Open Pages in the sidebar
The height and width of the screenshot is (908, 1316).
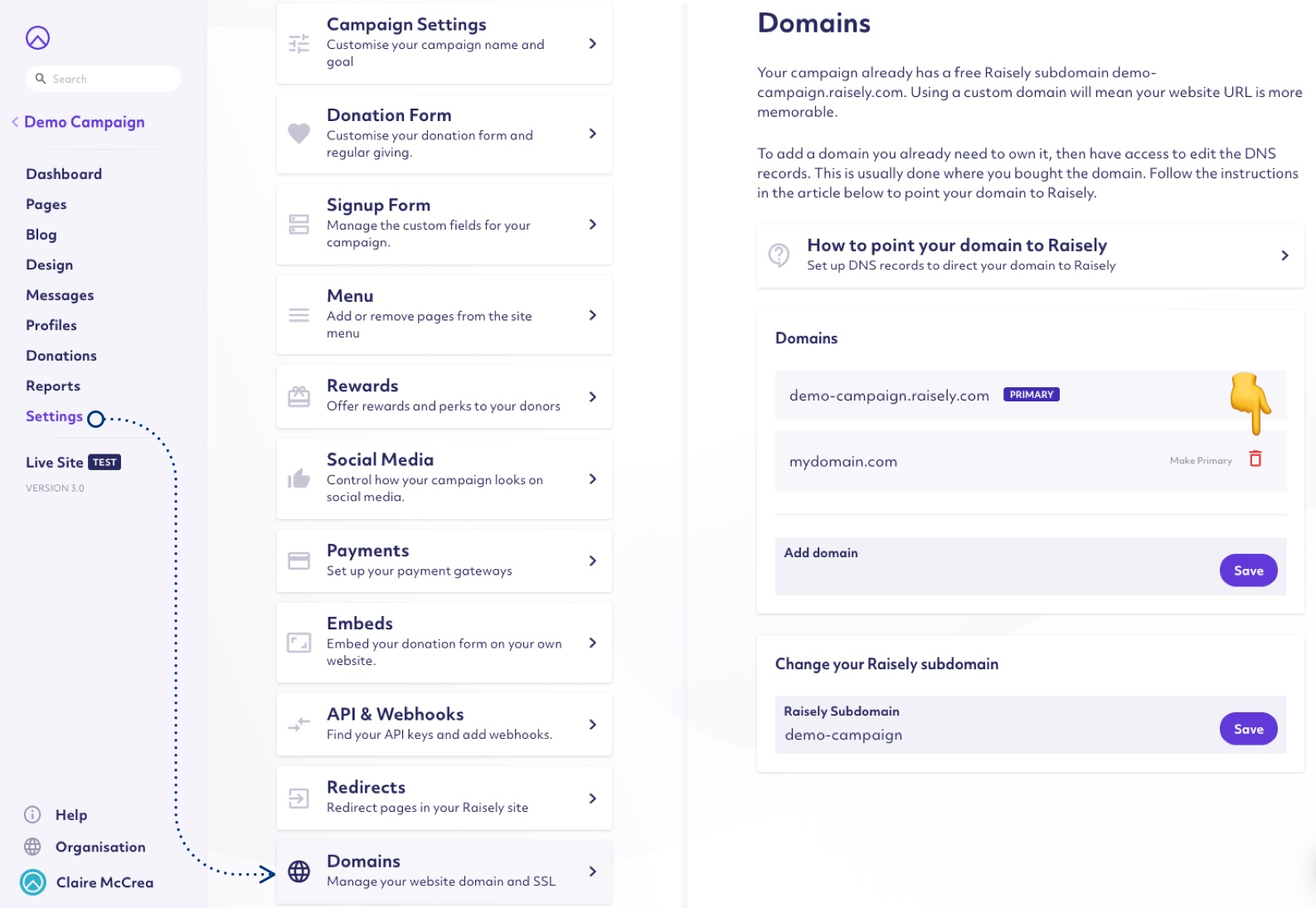(46, 204)
